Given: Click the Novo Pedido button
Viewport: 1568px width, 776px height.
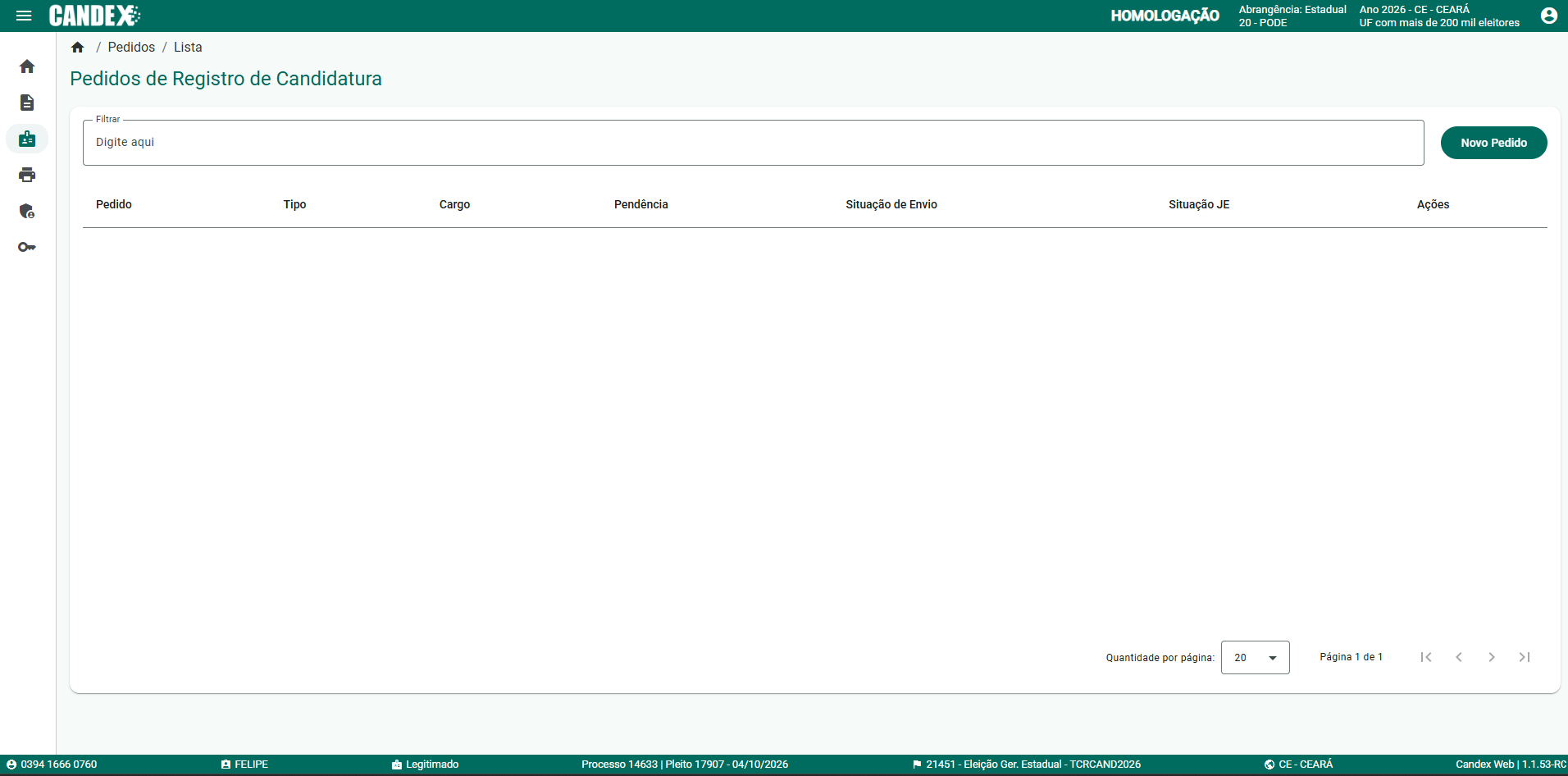Looking at the screenshot, I should (x=1493, y=143).
